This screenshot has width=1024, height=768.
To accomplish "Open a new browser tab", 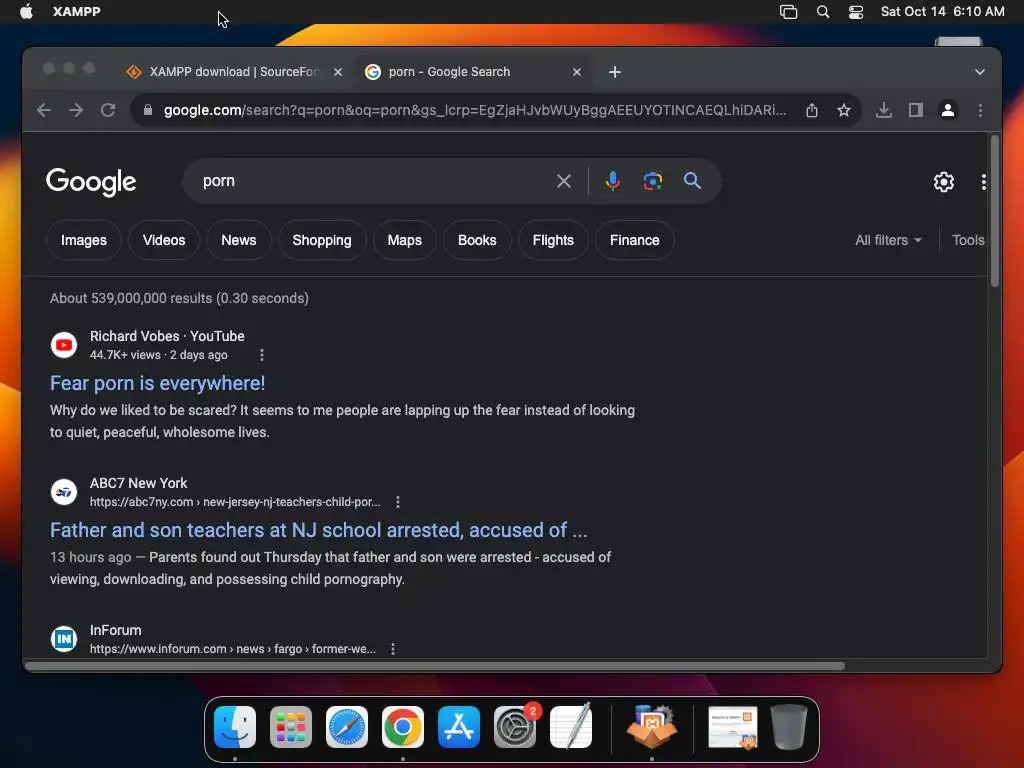I will (x=615, y=72).
